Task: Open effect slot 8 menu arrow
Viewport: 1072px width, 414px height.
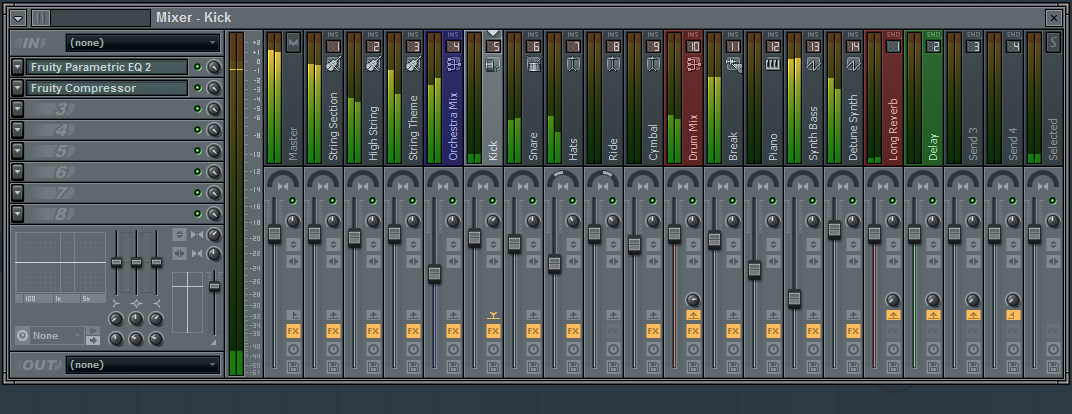Action: click(18, 214)
